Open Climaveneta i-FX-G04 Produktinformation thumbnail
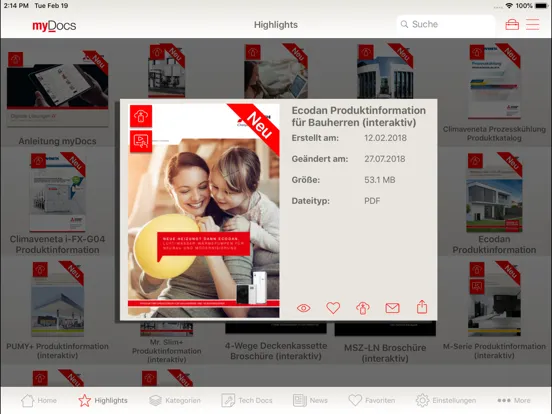 (58, 192)
